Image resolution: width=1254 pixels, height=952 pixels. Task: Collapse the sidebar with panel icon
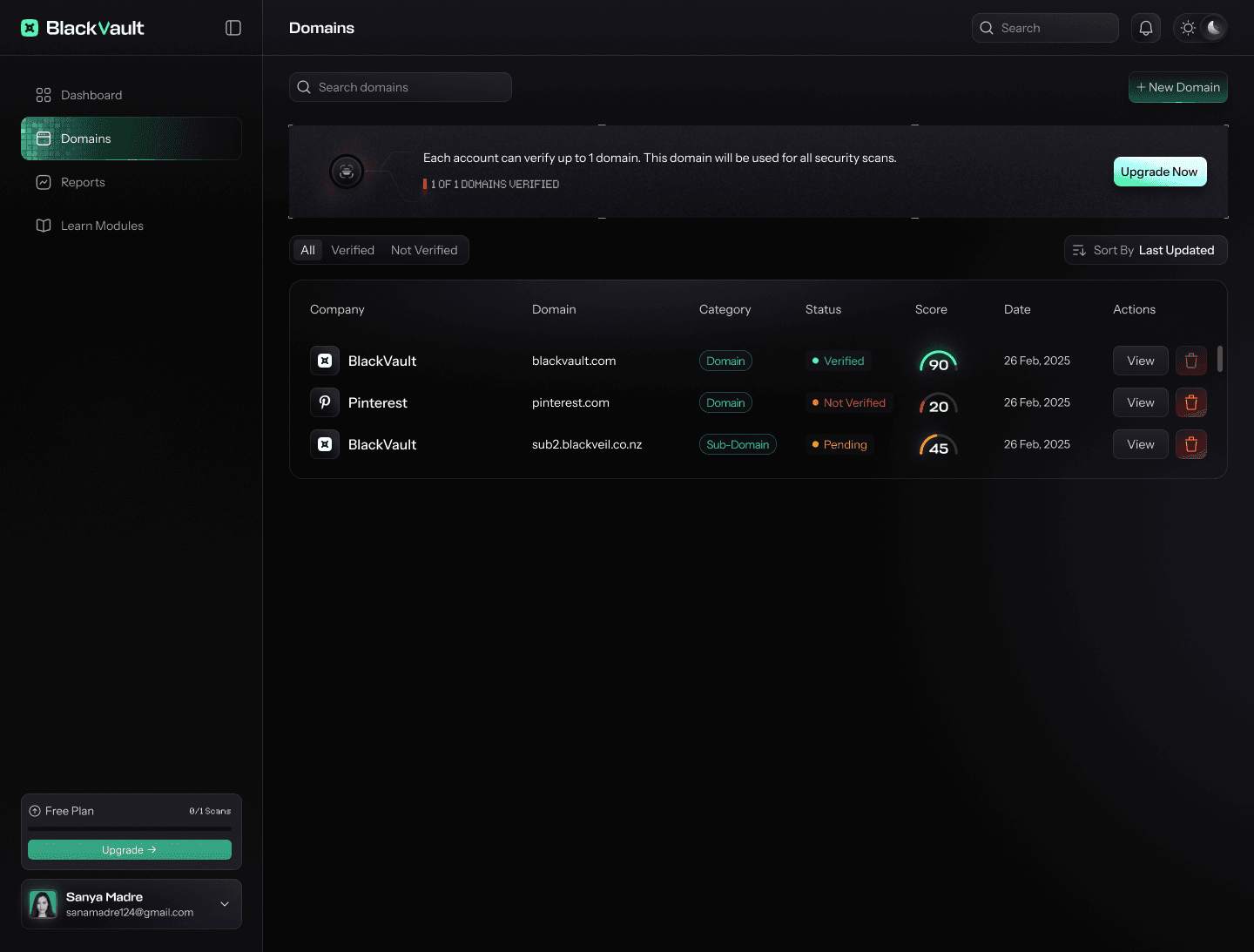click(x=233, y=28)
